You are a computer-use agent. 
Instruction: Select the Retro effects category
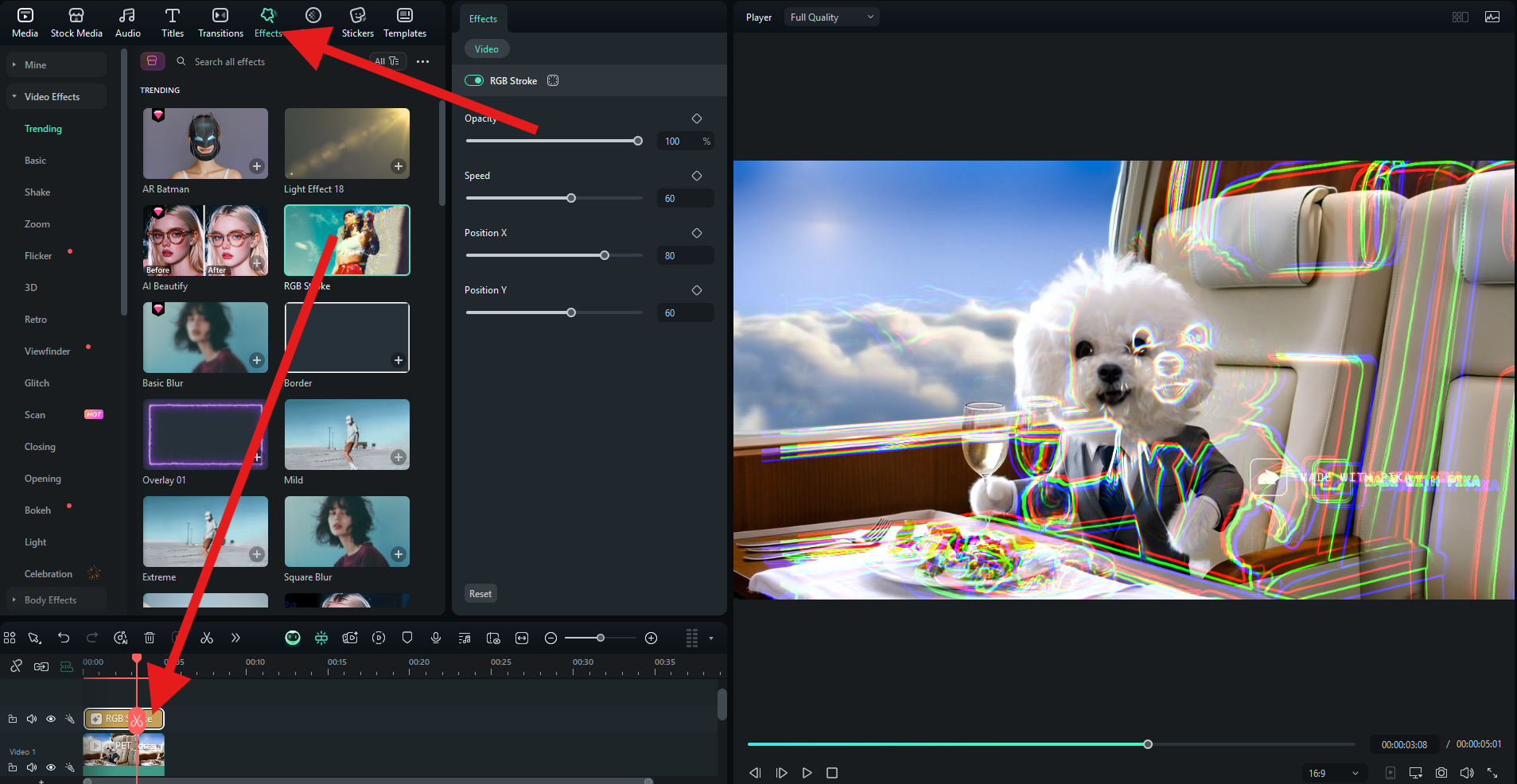[36, 319]
